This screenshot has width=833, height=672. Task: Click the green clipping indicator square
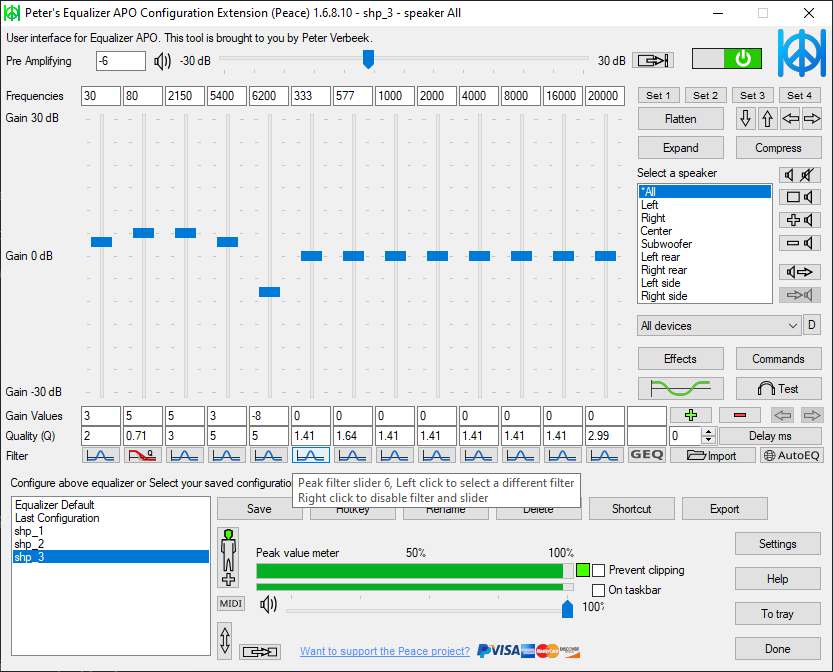[x=583, y=571]
